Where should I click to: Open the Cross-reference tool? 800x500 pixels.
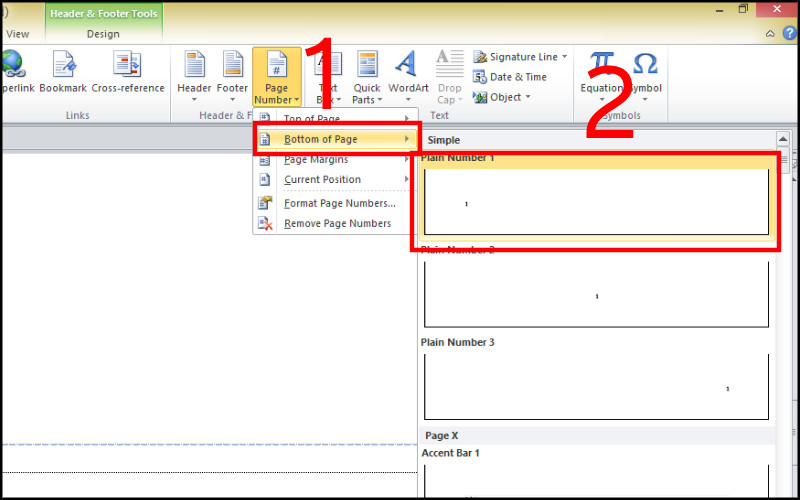tap(128, 72)
